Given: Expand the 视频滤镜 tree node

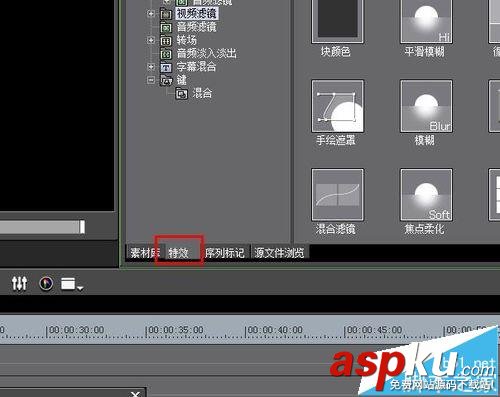Looking at the screenshot, I should (x=151, y=14).
